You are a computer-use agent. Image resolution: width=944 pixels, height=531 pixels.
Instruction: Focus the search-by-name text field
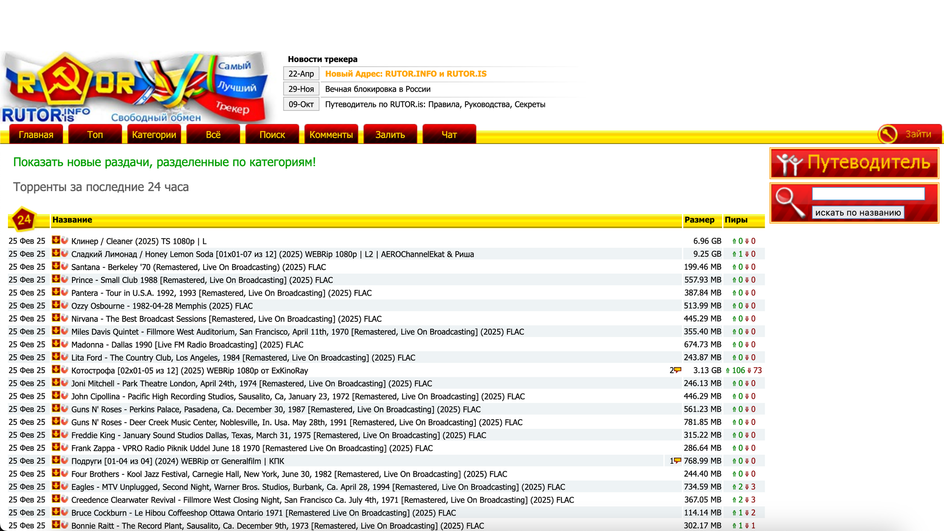[x=868, y=194]
